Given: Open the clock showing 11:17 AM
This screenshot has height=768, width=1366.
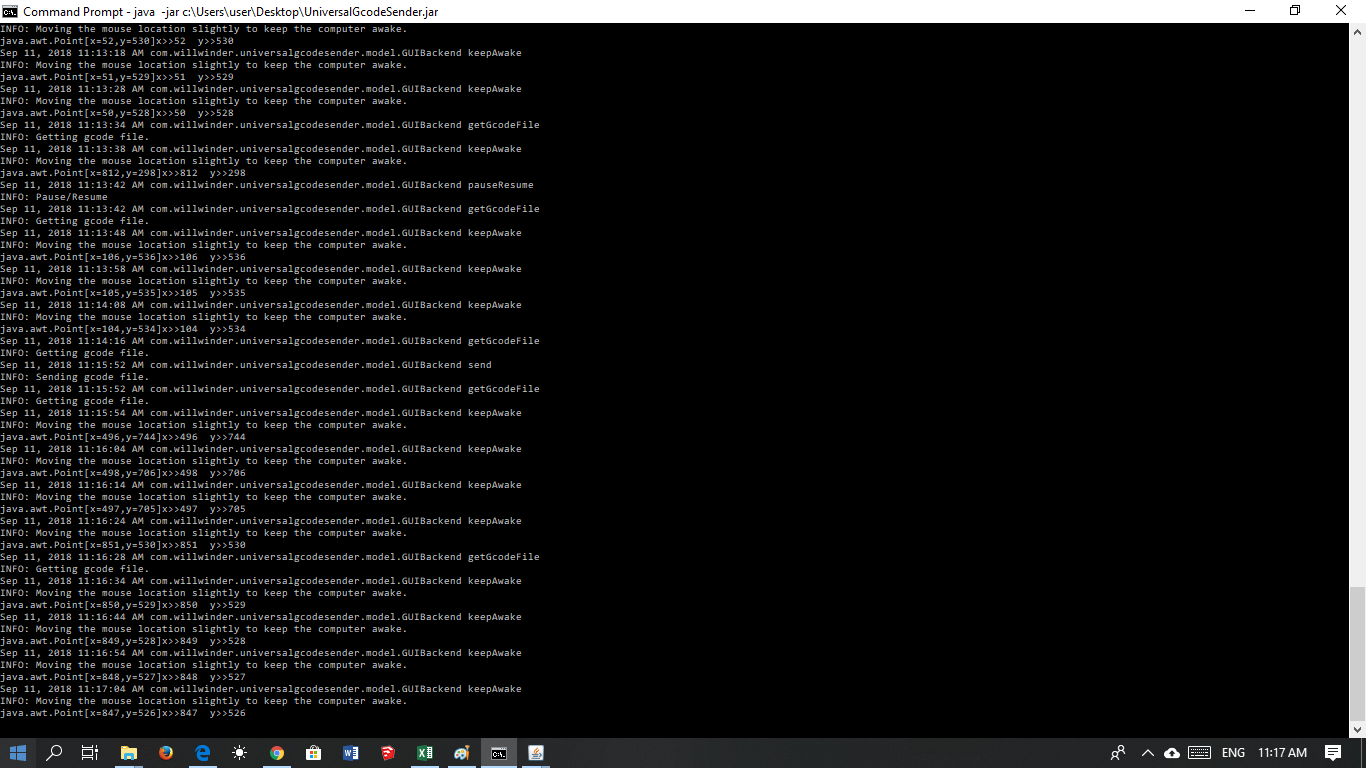Looking at the screenshot, I should click(x=1282, y=753).
